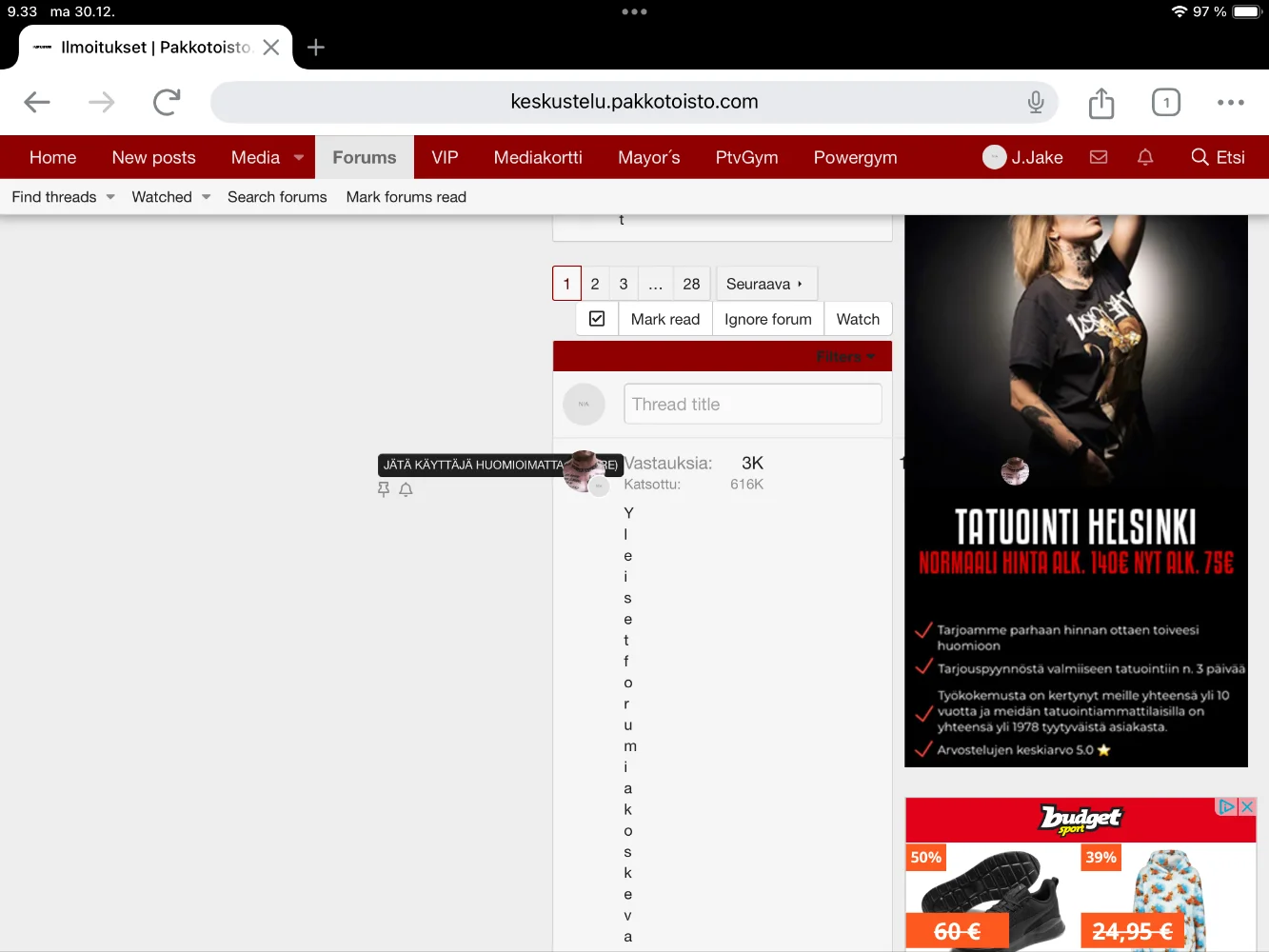Open the New posts tab

[x=153, y=158]
